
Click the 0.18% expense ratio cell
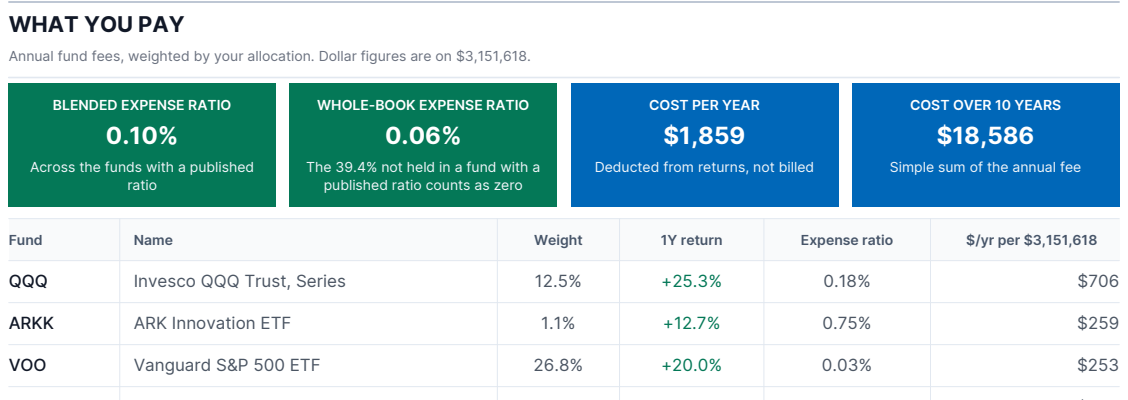(x=847, y=281)
